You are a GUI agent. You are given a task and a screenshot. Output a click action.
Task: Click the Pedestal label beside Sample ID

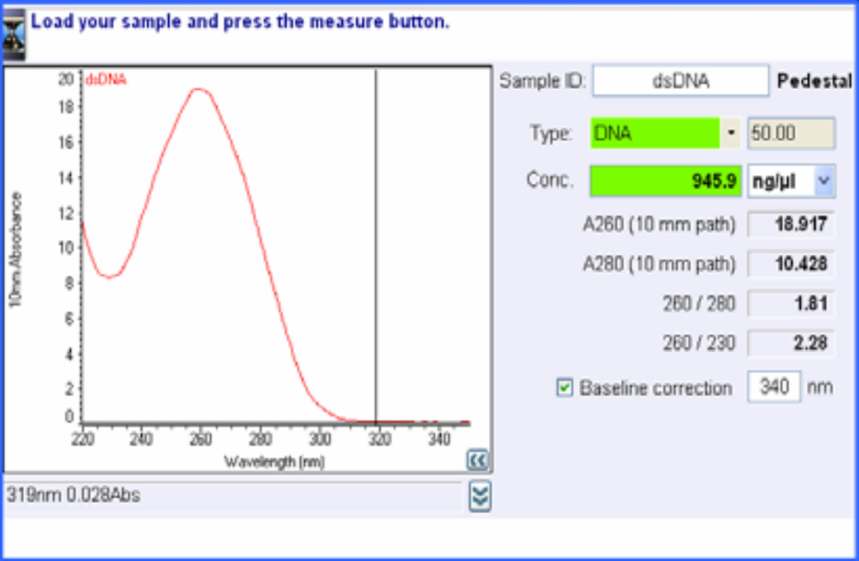814,81
